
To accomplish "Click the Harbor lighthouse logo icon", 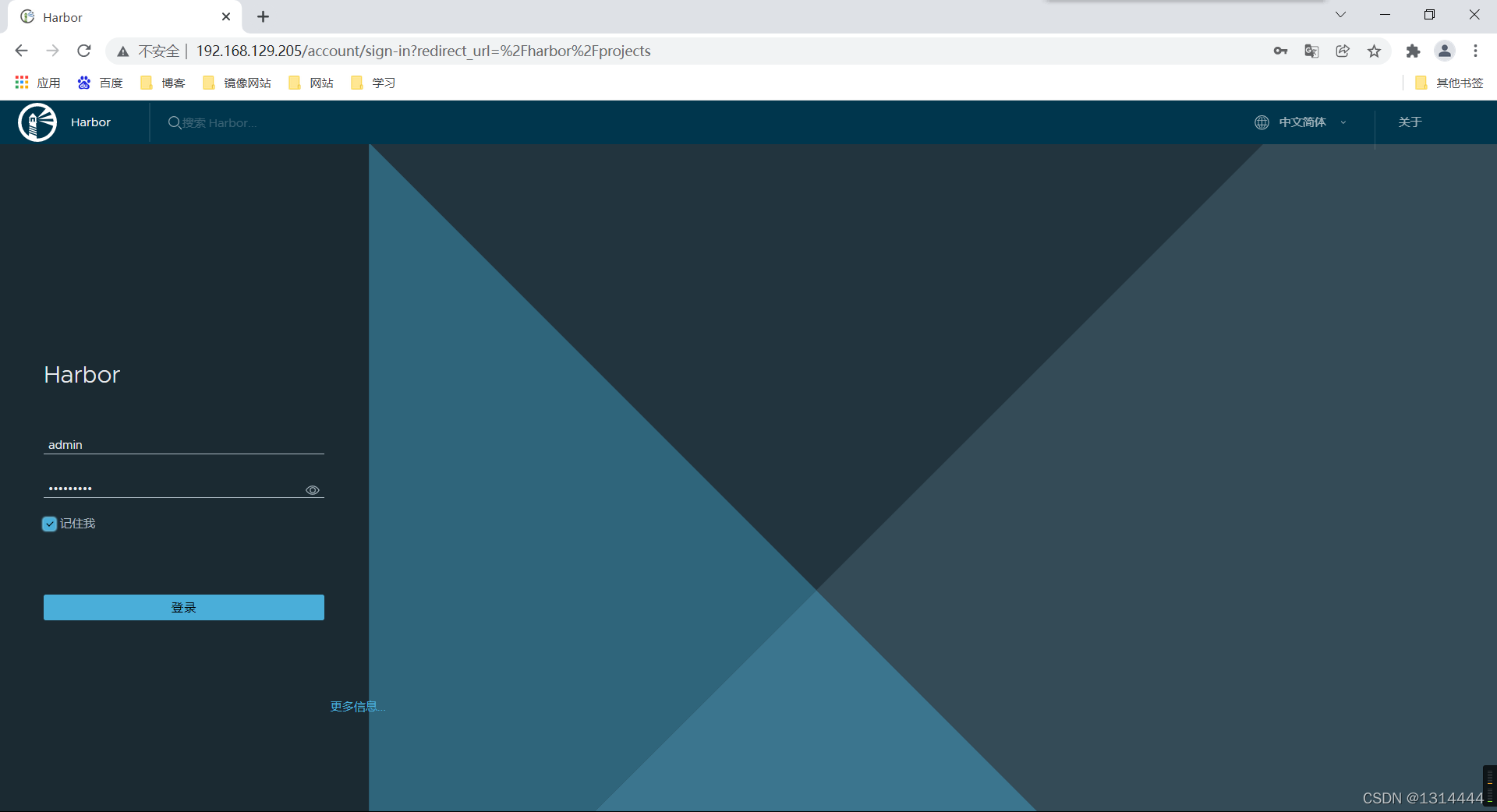I will click(x=37, y=122).
